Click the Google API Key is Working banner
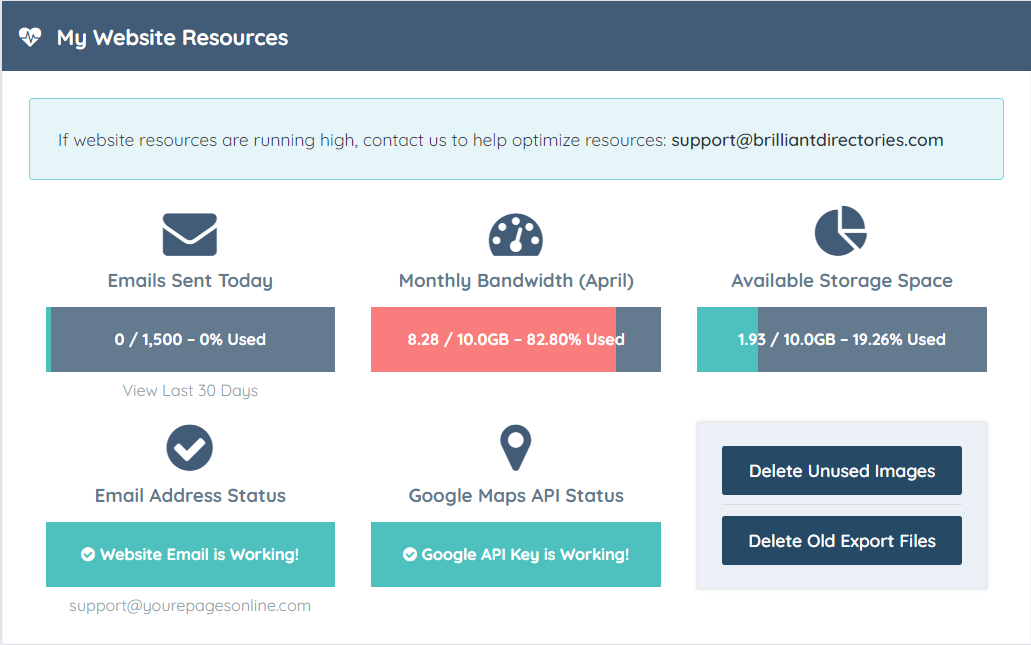Screen dimensions: 1031x645 click(x=515, y=555)
